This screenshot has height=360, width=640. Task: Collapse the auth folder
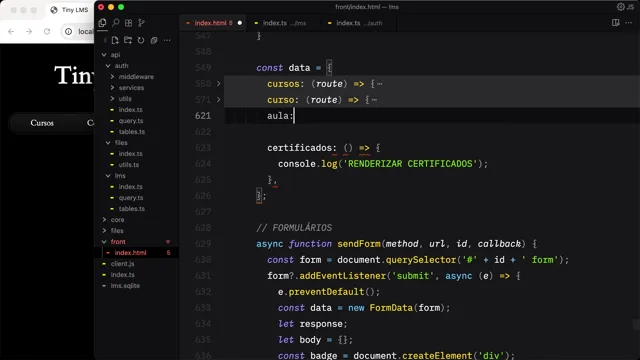click(108, 66)
